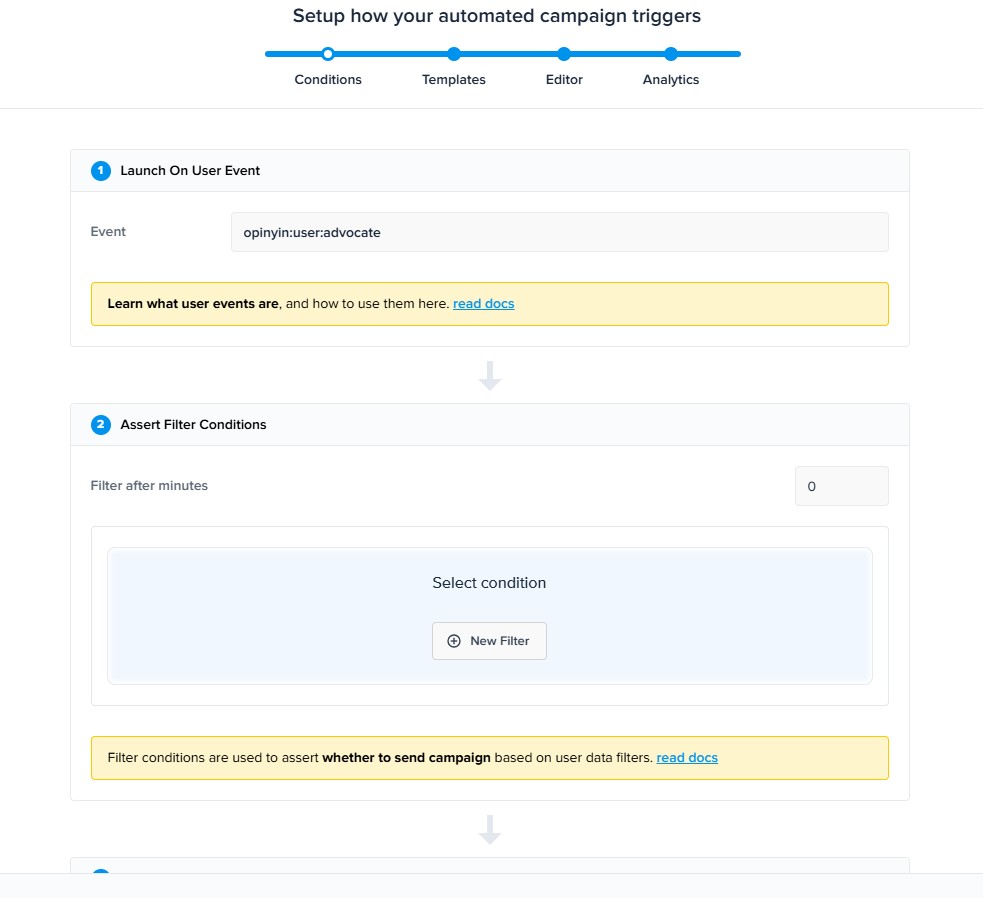Click the down arrow below Assert Filter Conditions

coord(490,830)
